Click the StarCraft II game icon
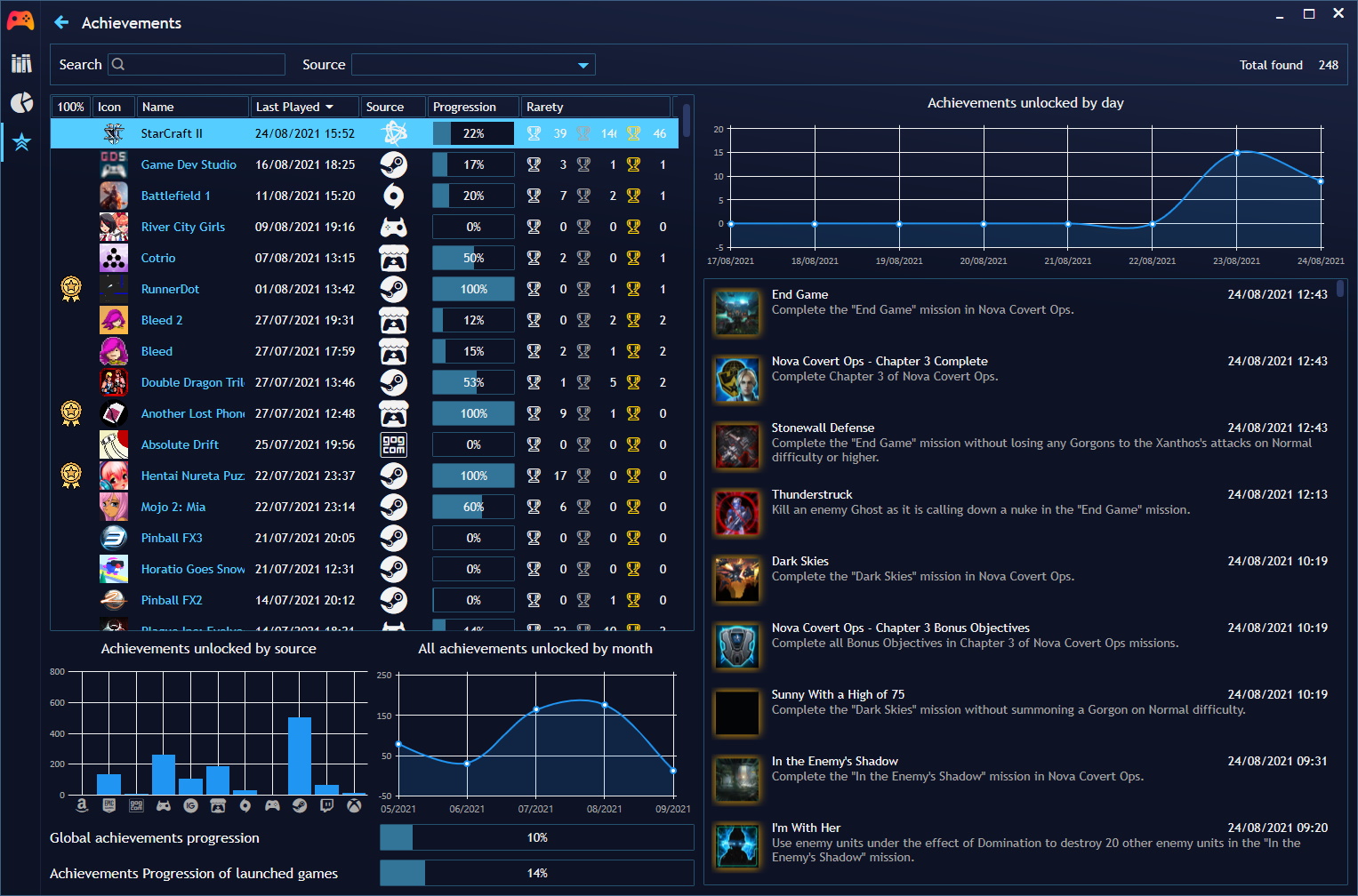This screenshot has height=896, width=1358. [x=114, y=133]
